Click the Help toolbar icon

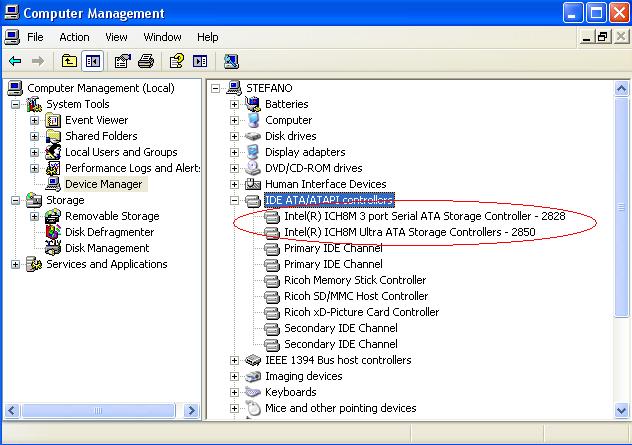click(177, 61)
